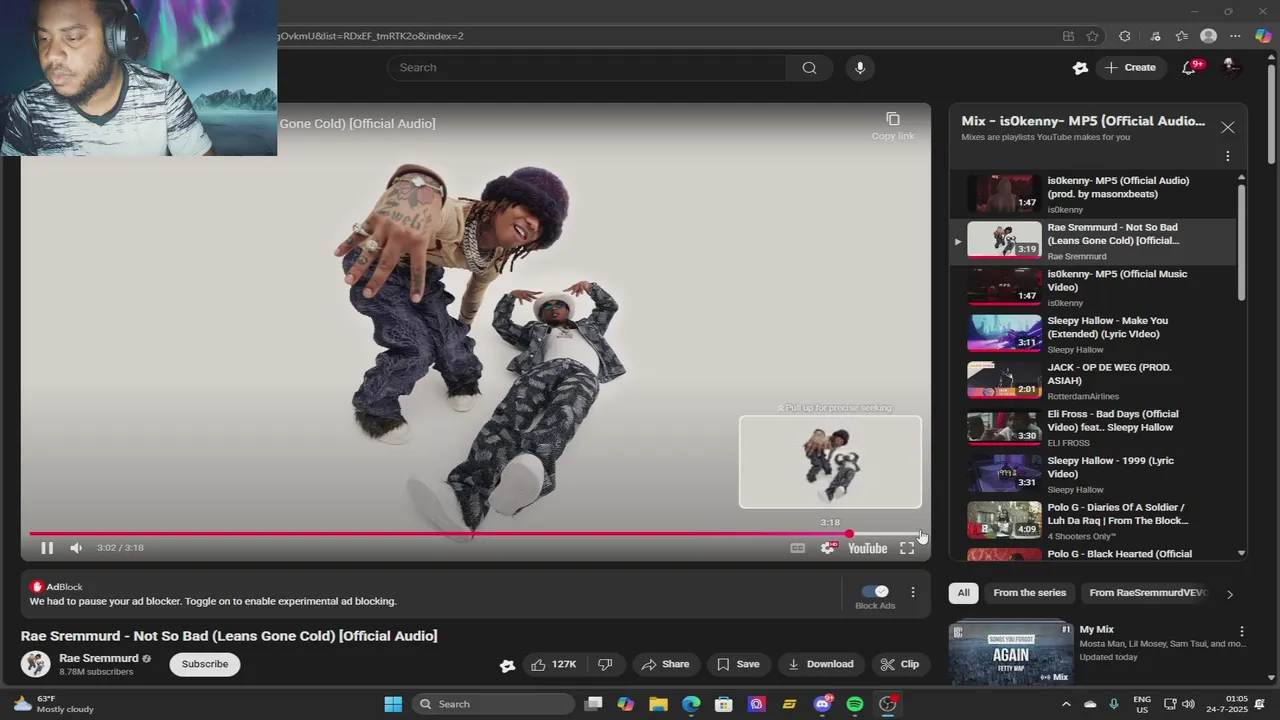
Task: Subscribe to Rae Sremmurd
Action: click(205, 664)
